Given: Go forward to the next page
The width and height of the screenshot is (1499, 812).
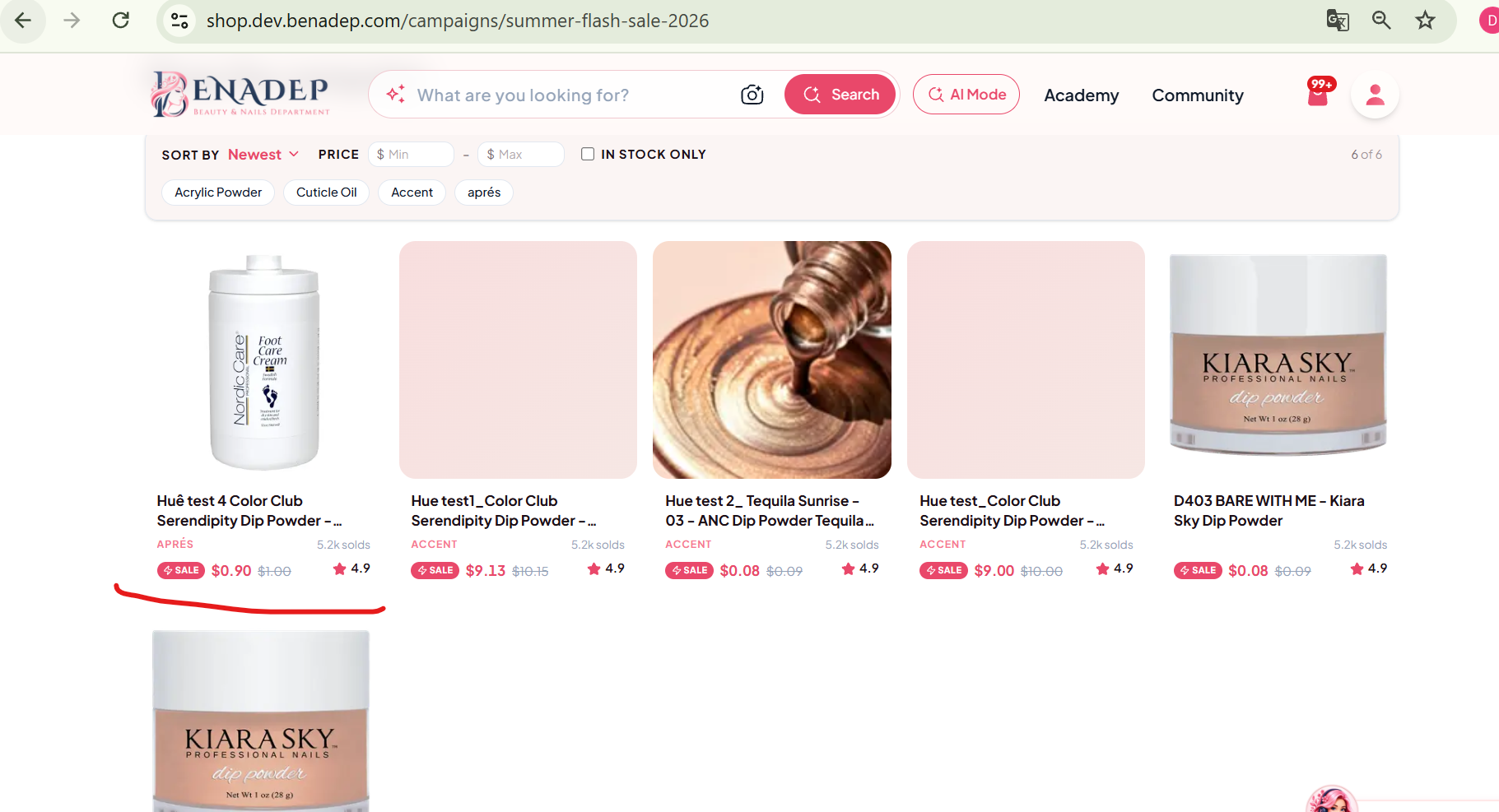Looking at the screenshot, I should 72,21.
